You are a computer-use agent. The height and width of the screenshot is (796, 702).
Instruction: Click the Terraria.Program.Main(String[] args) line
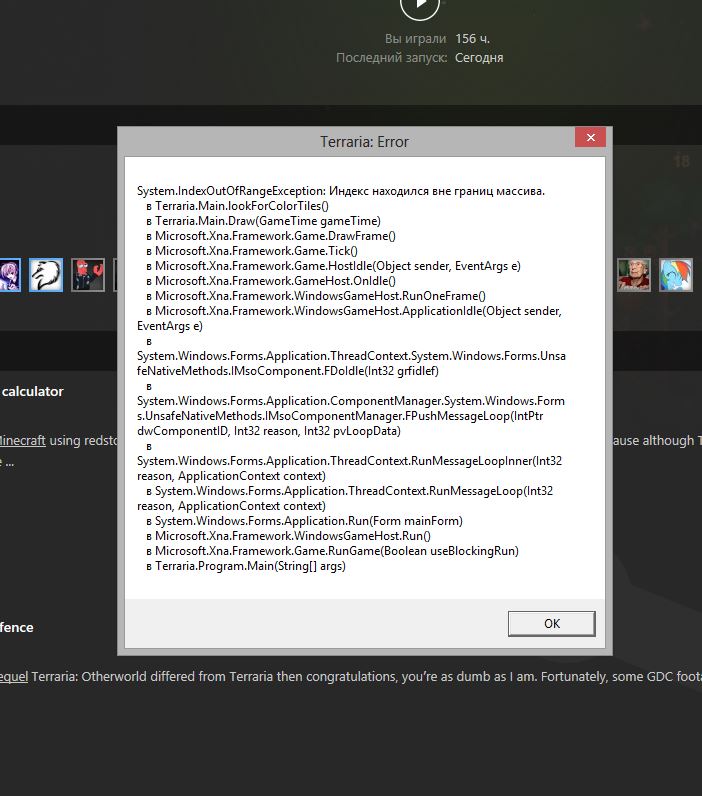[x=246, y=566]
